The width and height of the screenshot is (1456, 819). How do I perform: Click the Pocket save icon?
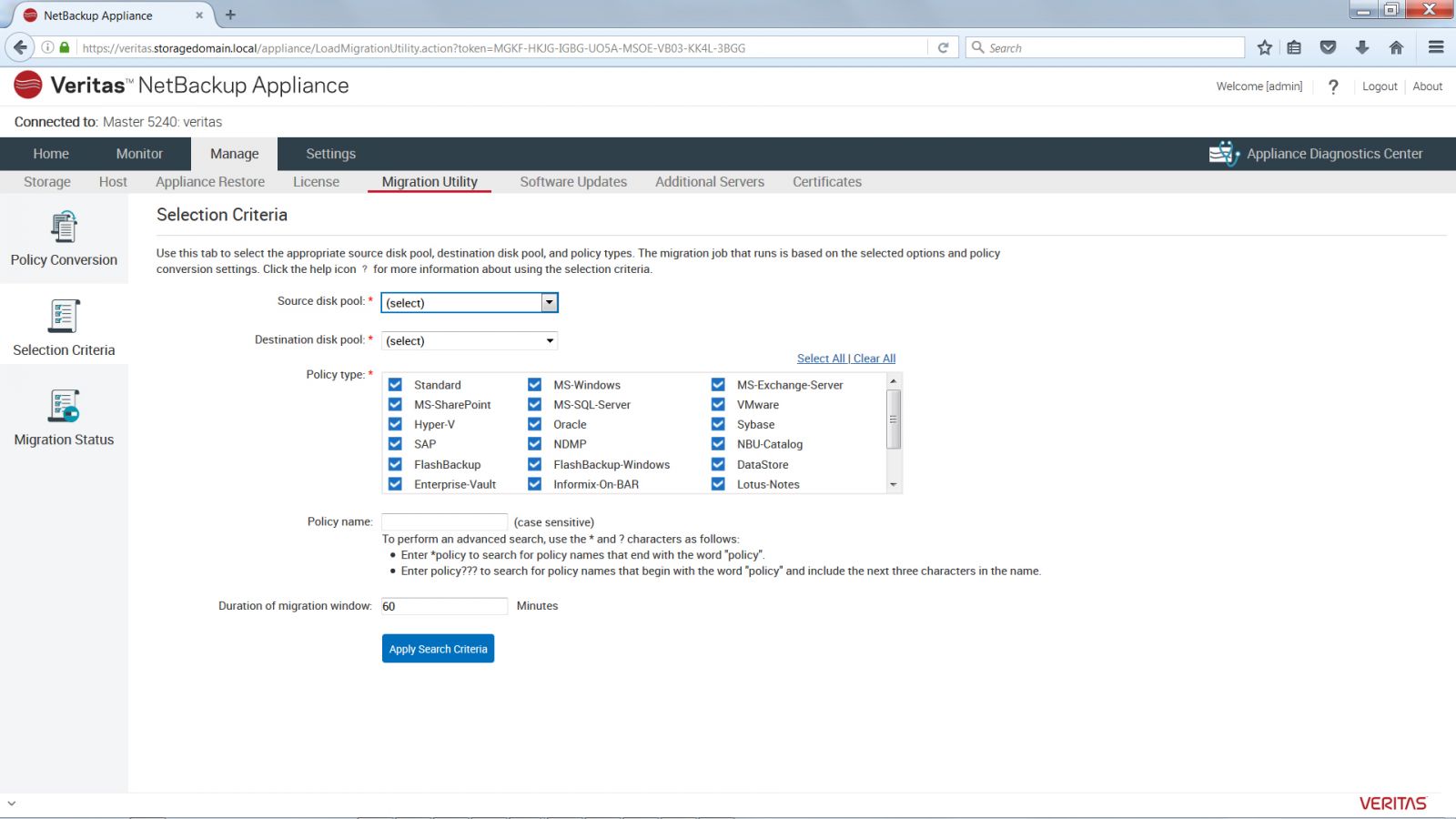1328,47
